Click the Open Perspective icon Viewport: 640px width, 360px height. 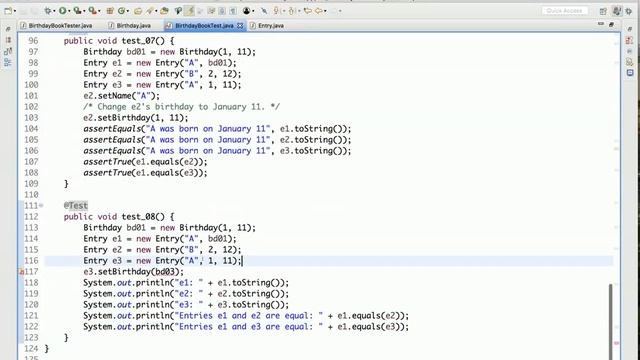(x=603, y=11)
